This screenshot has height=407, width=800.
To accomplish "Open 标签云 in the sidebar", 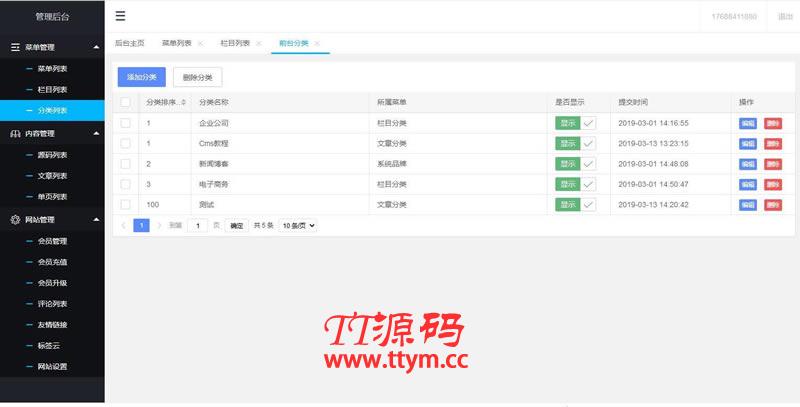I will coord(52,346).
